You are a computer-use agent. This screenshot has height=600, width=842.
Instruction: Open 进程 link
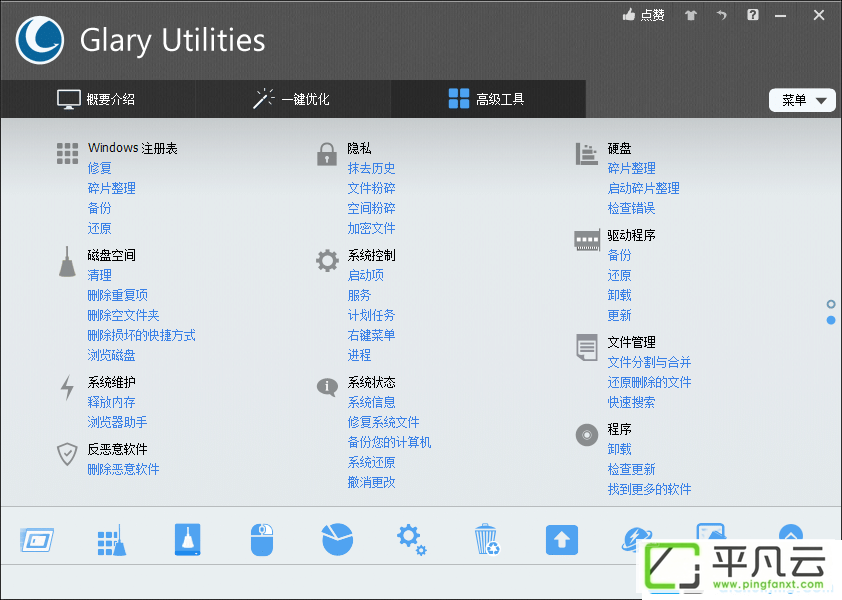point(360,355)
